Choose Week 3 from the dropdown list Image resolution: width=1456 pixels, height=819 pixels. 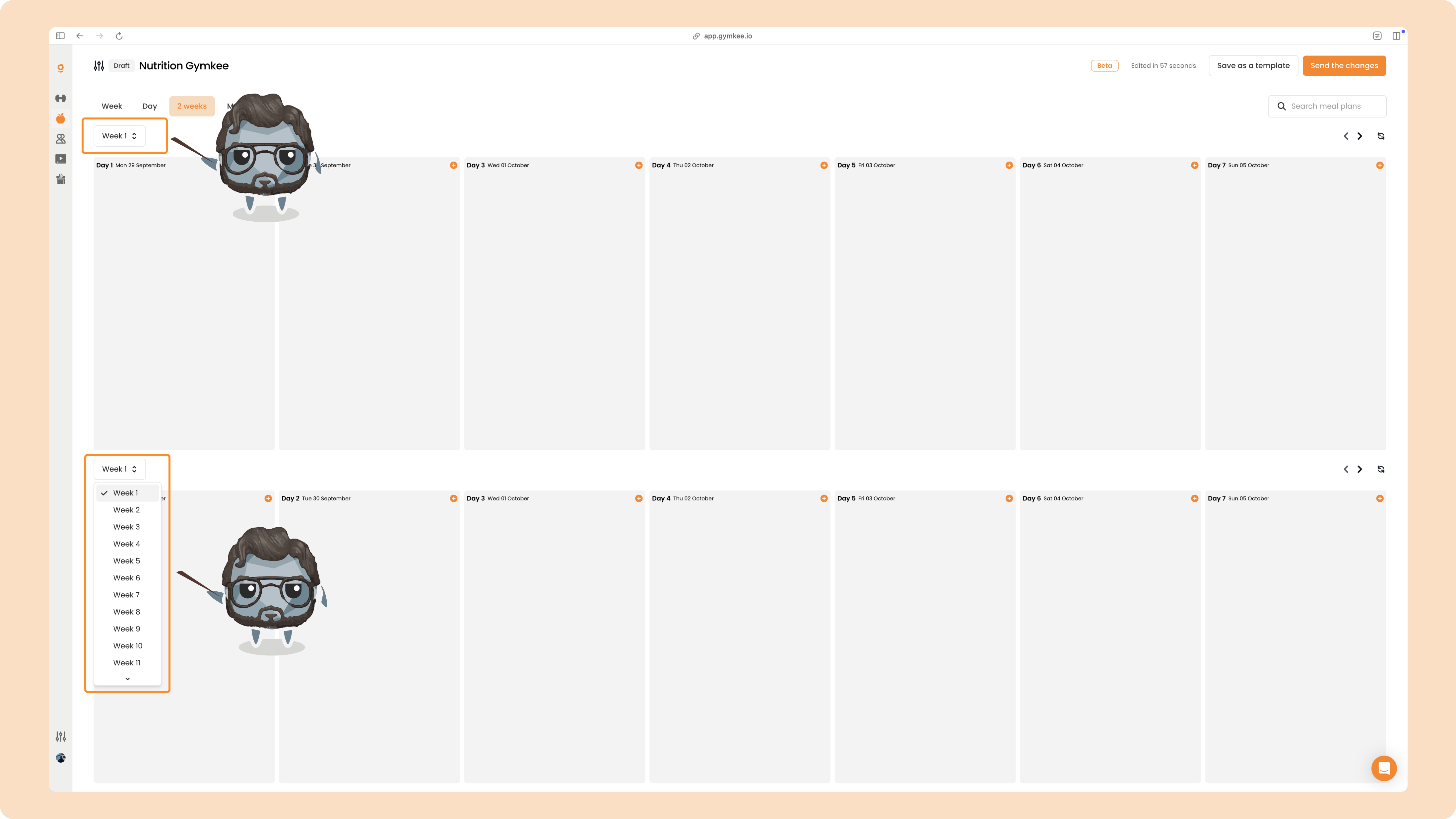point(128,527)
